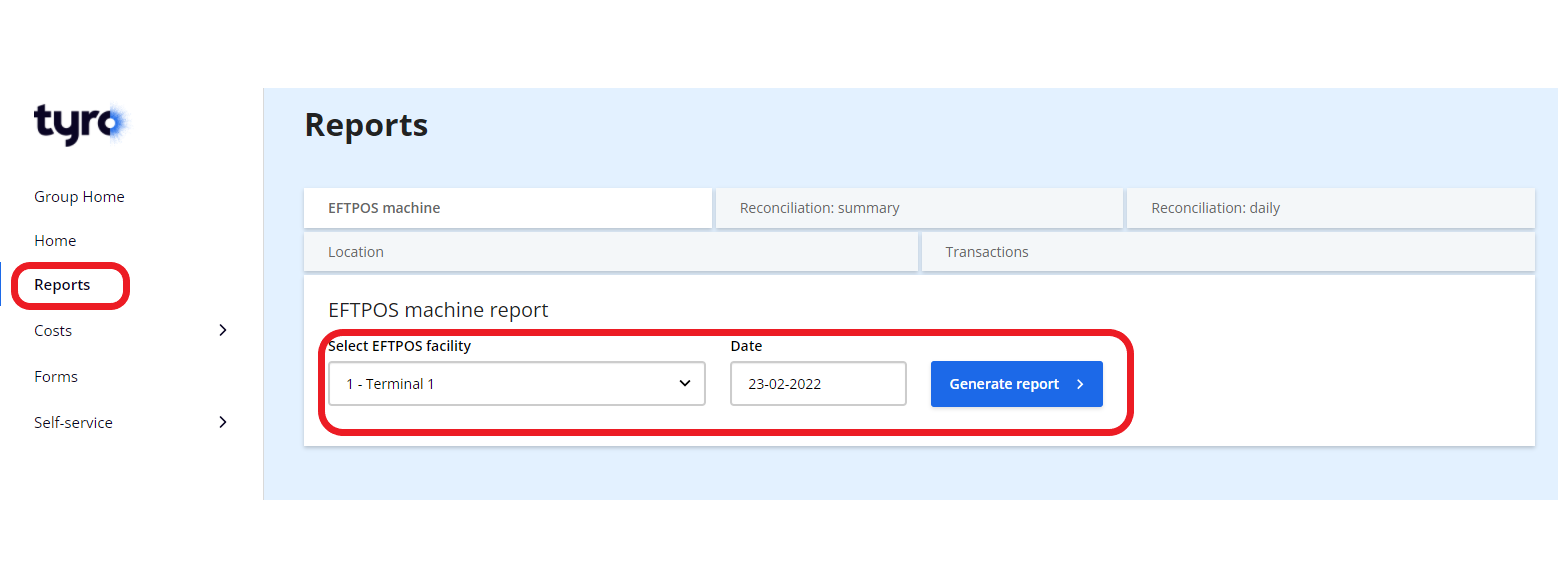1558x585 pixels.
Task: Click the arrow icon inside Generate report button
Action: (1080, 383)
